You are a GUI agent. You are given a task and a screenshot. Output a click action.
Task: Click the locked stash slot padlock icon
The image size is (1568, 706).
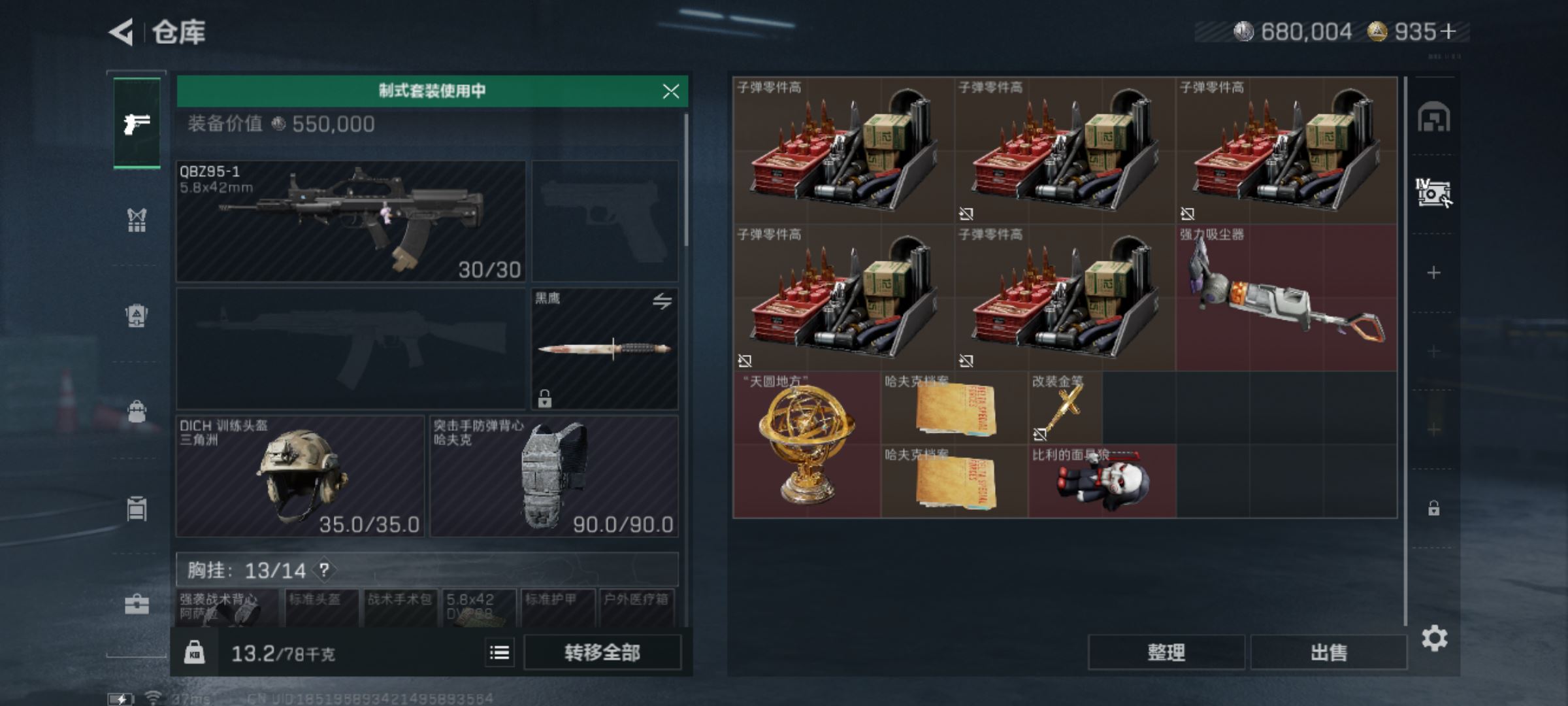pos(1433,508)
